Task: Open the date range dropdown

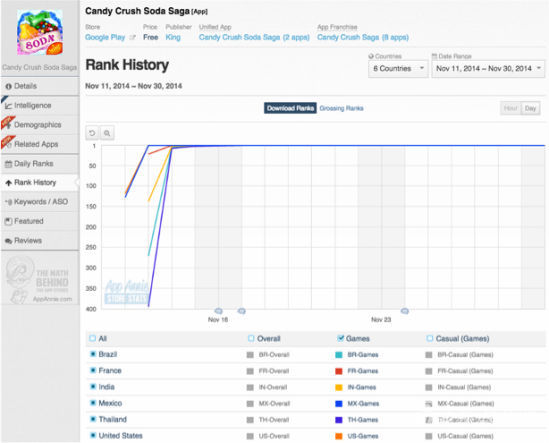Action: pos(488,69)
